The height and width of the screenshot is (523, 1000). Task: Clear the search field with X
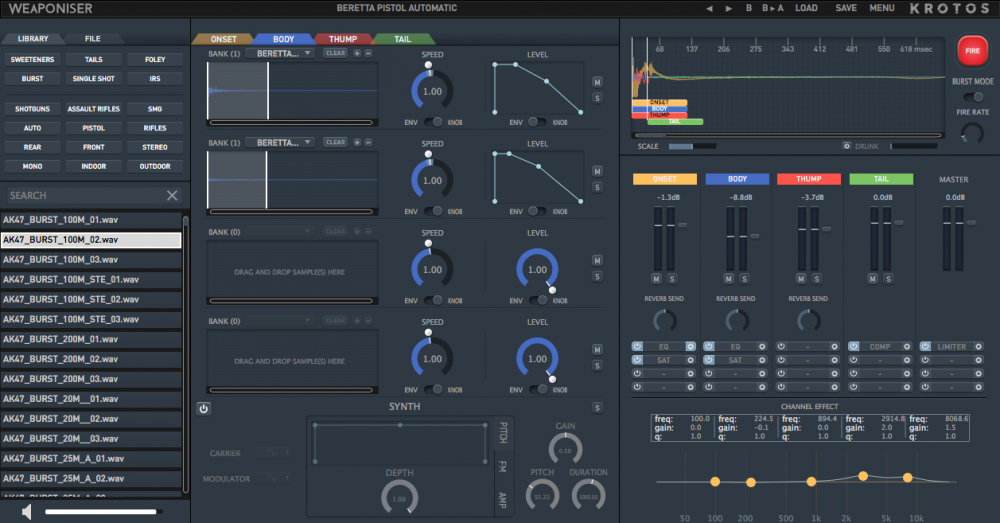[172, 196]
